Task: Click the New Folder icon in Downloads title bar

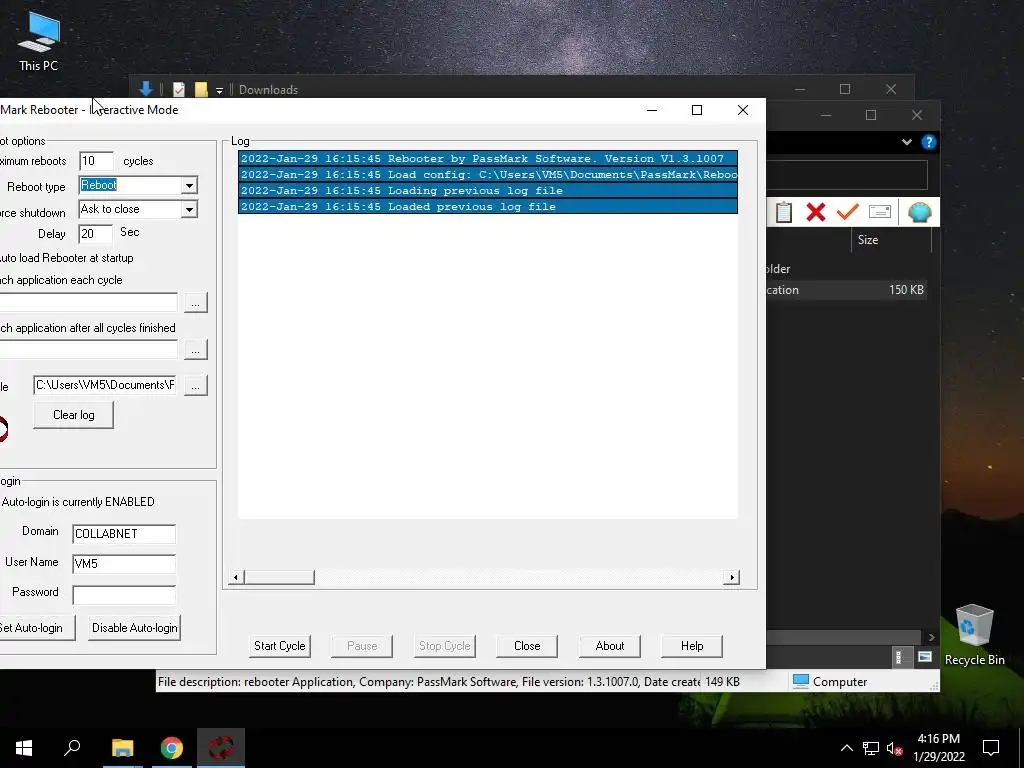Action: (x=201, y=89)
